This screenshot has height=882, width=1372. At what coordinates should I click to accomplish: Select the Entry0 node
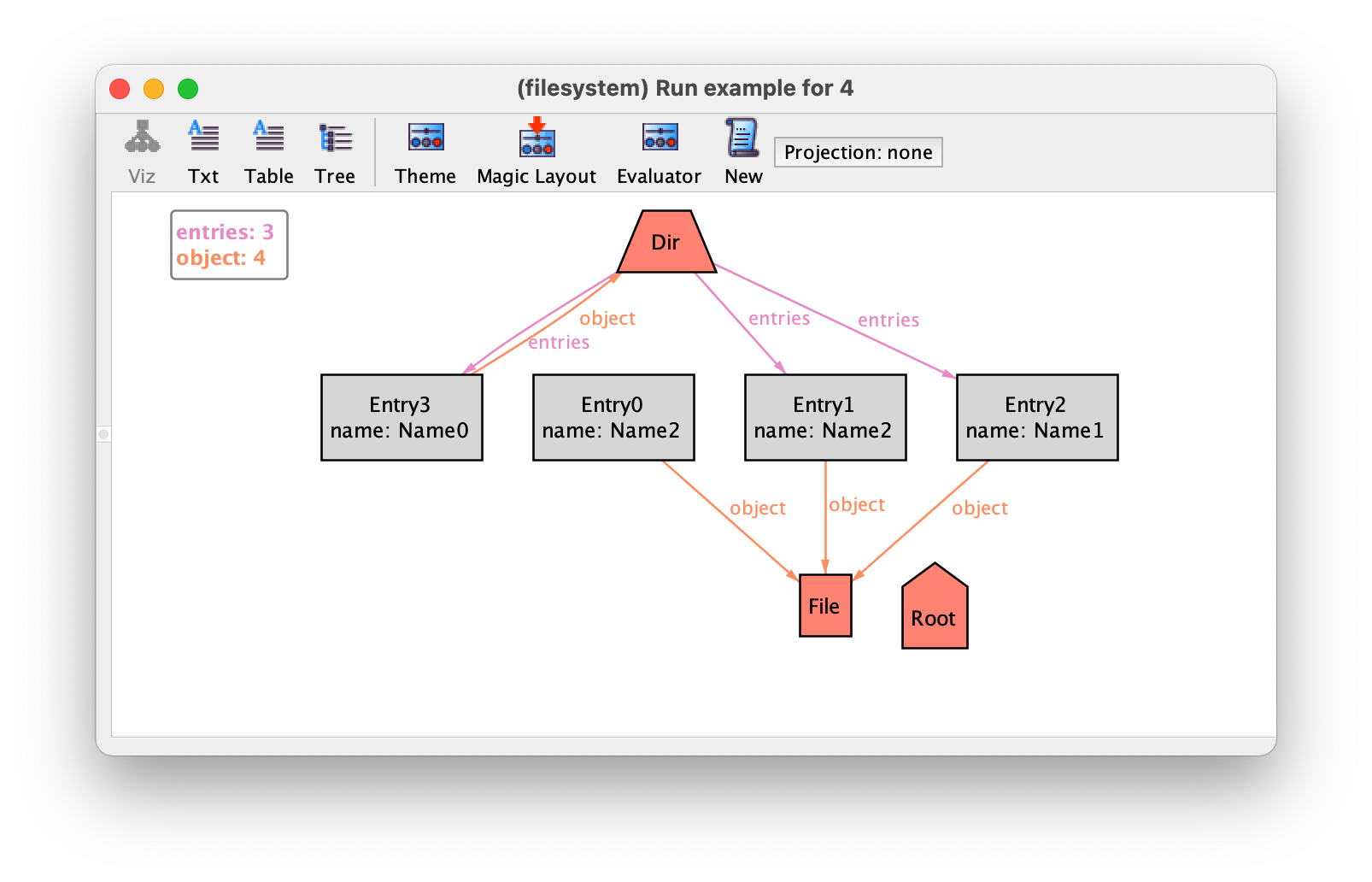click(x=613, y=417)
